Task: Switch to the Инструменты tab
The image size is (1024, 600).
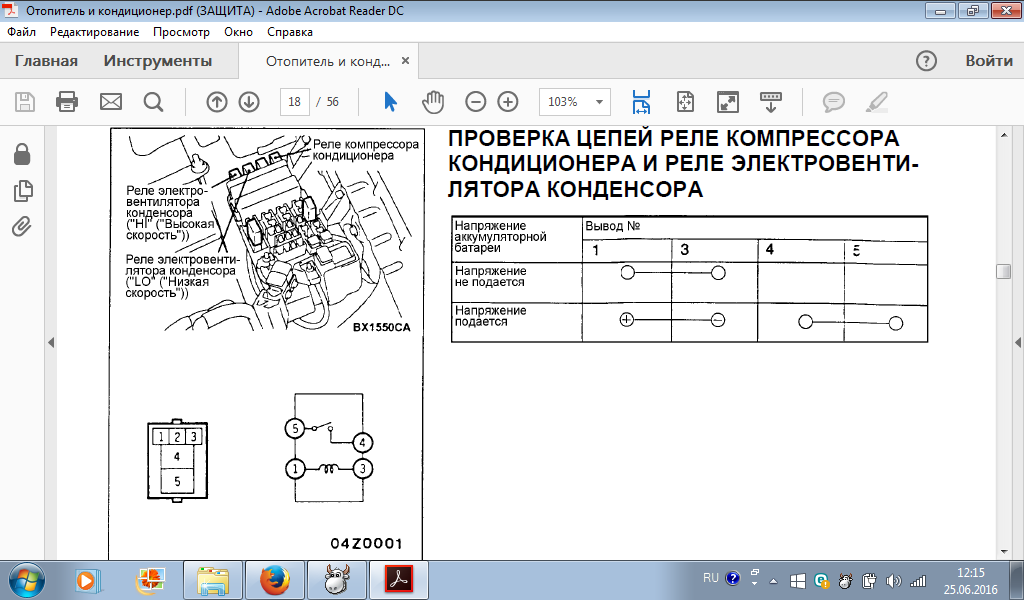Action: pos(158,61)
